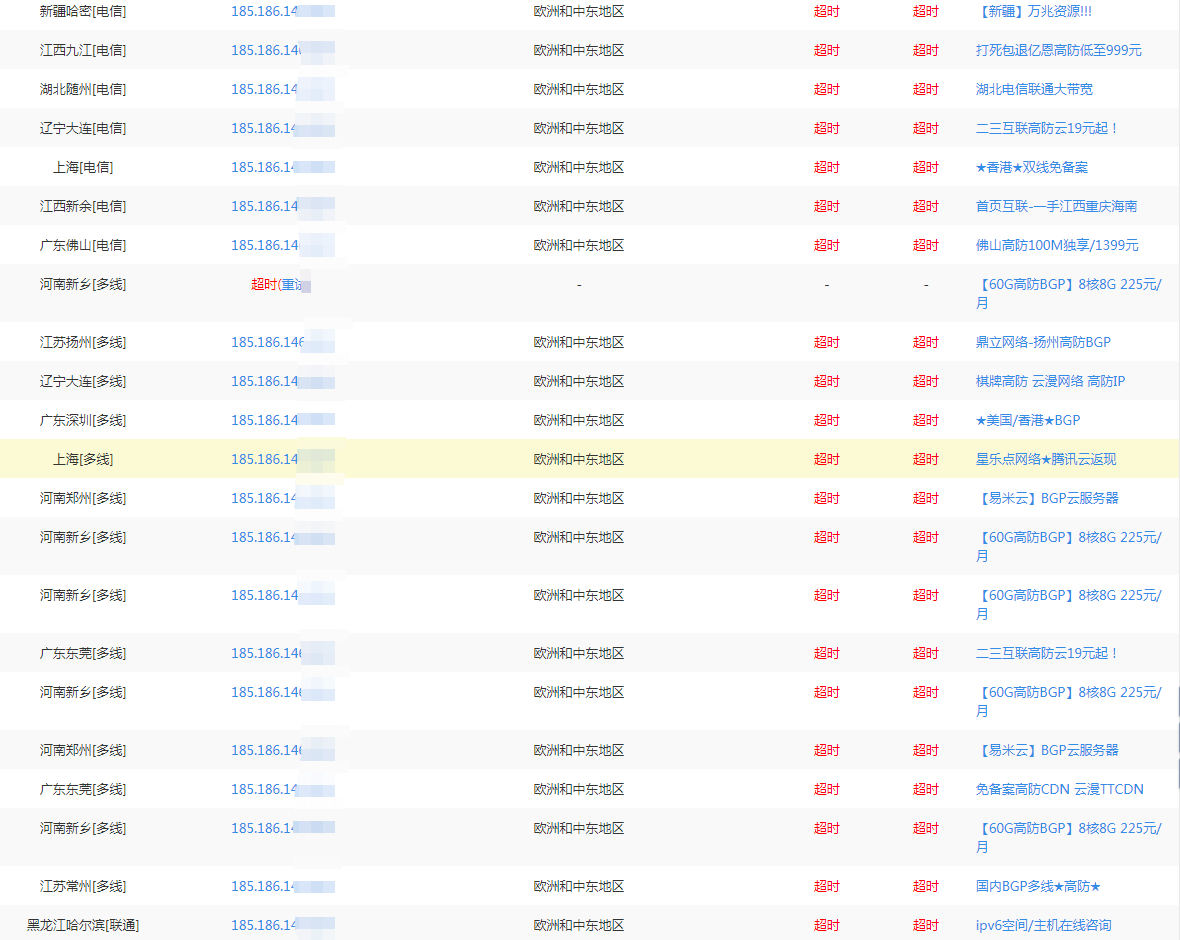Select the 黑龙江哈尔滨[联通] node name

[83, 926]
